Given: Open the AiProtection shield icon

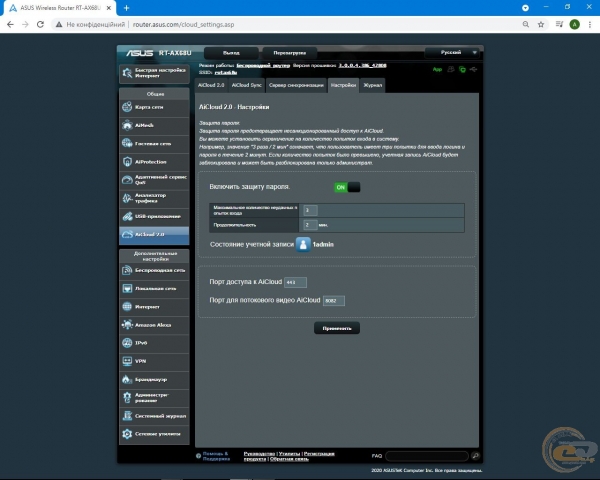Looking at the screenshot, I should pyautogui.click(x=127, y=162).
